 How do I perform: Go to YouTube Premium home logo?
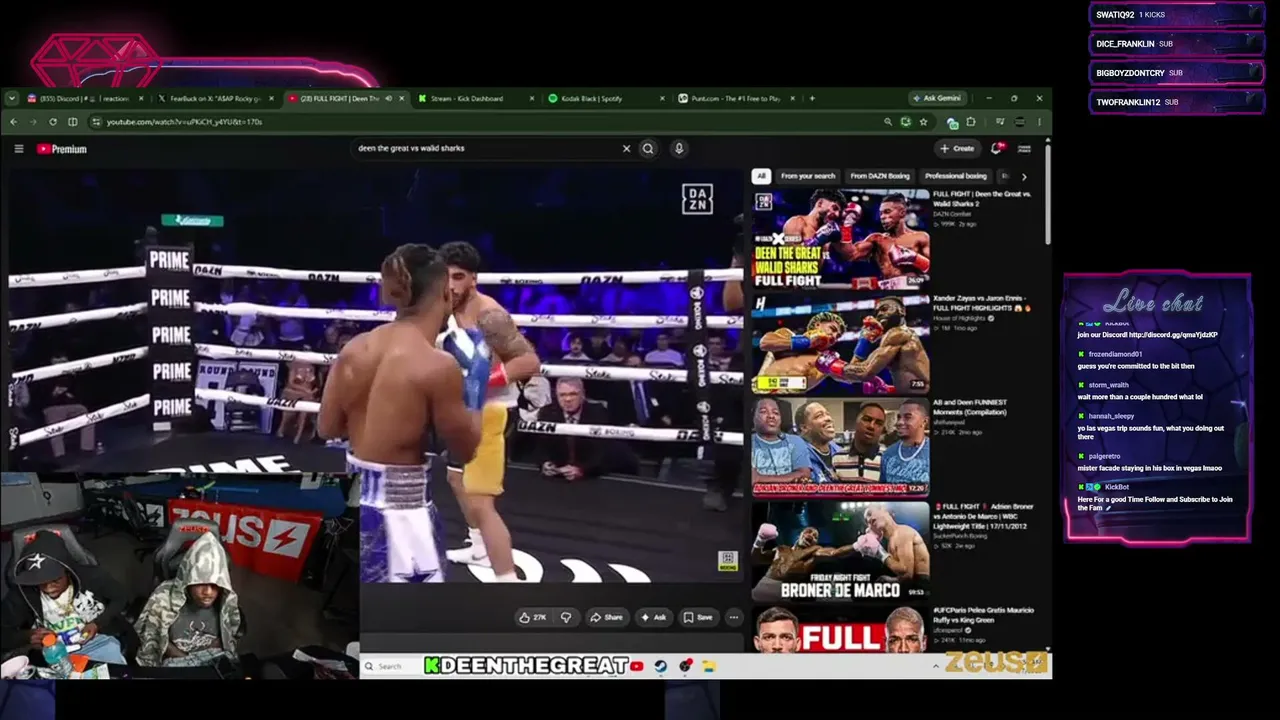pos(62,149)
